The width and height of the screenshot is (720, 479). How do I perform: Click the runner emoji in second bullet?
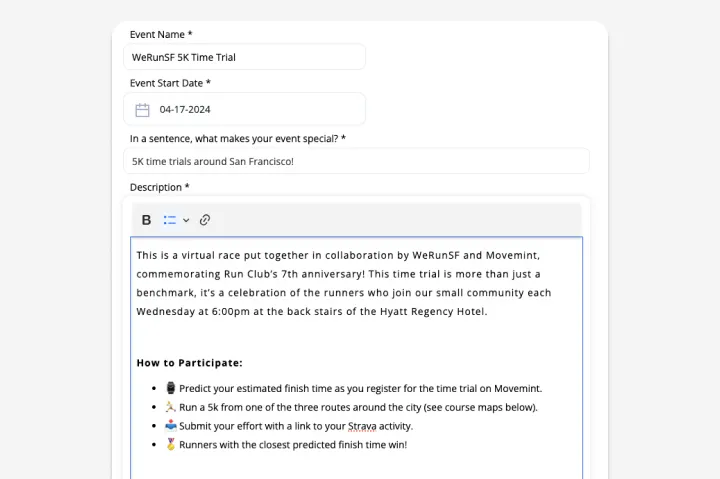[x=171, y=407]
